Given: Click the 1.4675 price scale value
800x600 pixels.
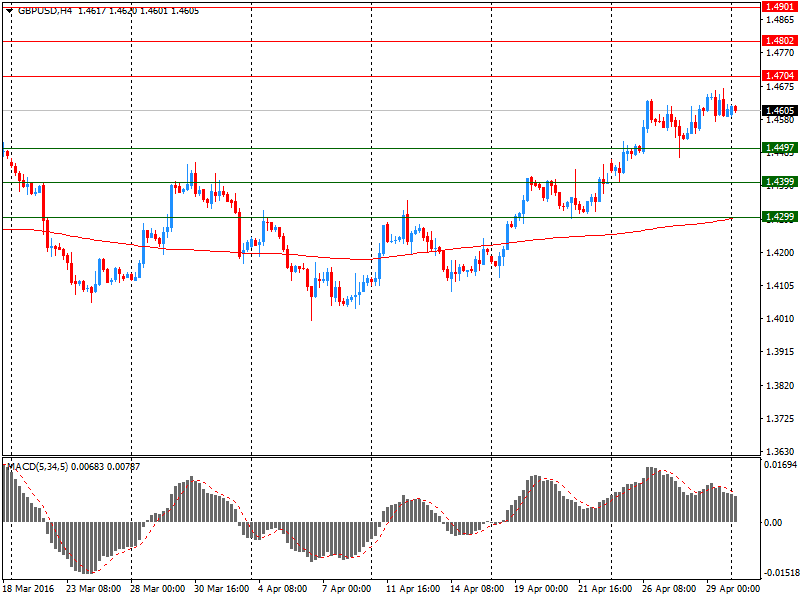Looking at the screenshot, I should pos(780,87).
